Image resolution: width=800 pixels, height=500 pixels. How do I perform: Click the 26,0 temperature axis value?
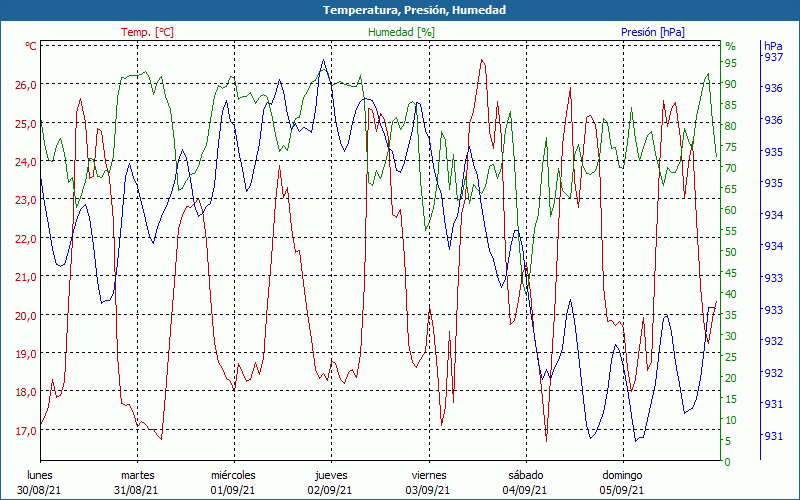tap(26, 85)
